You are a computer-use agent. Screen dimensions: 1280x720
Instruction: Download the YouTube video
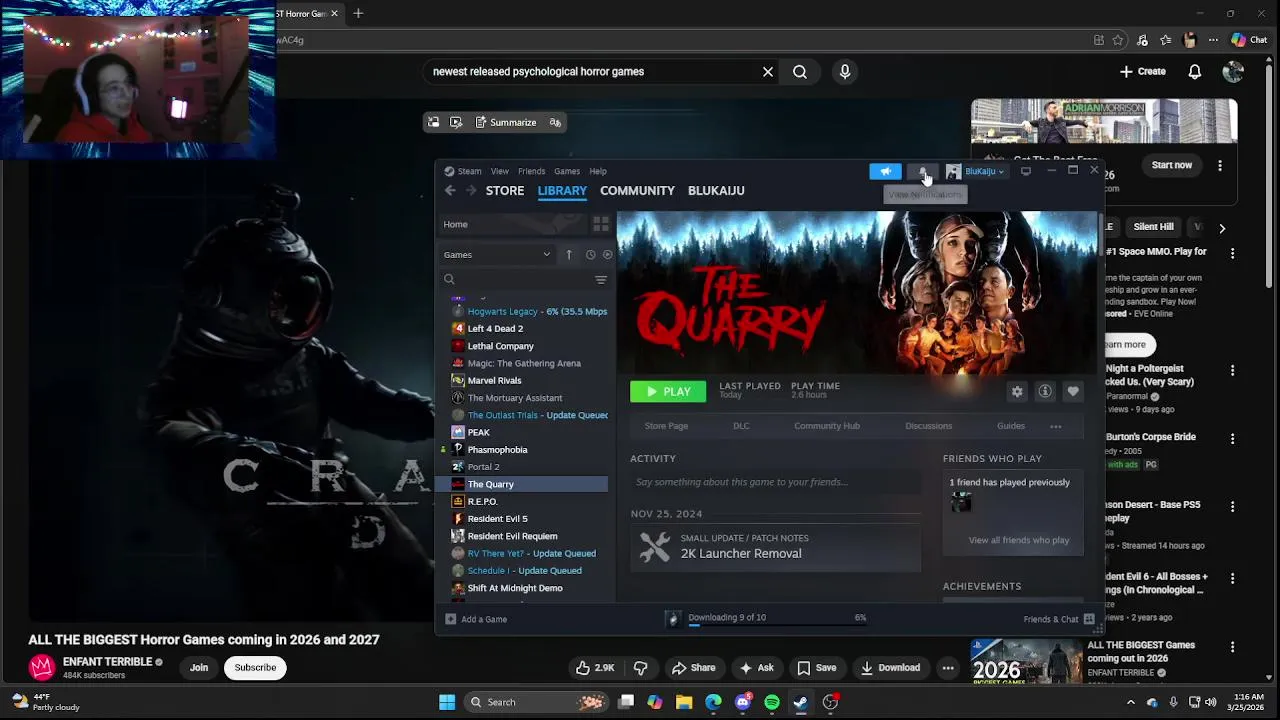tap(890, 668)
